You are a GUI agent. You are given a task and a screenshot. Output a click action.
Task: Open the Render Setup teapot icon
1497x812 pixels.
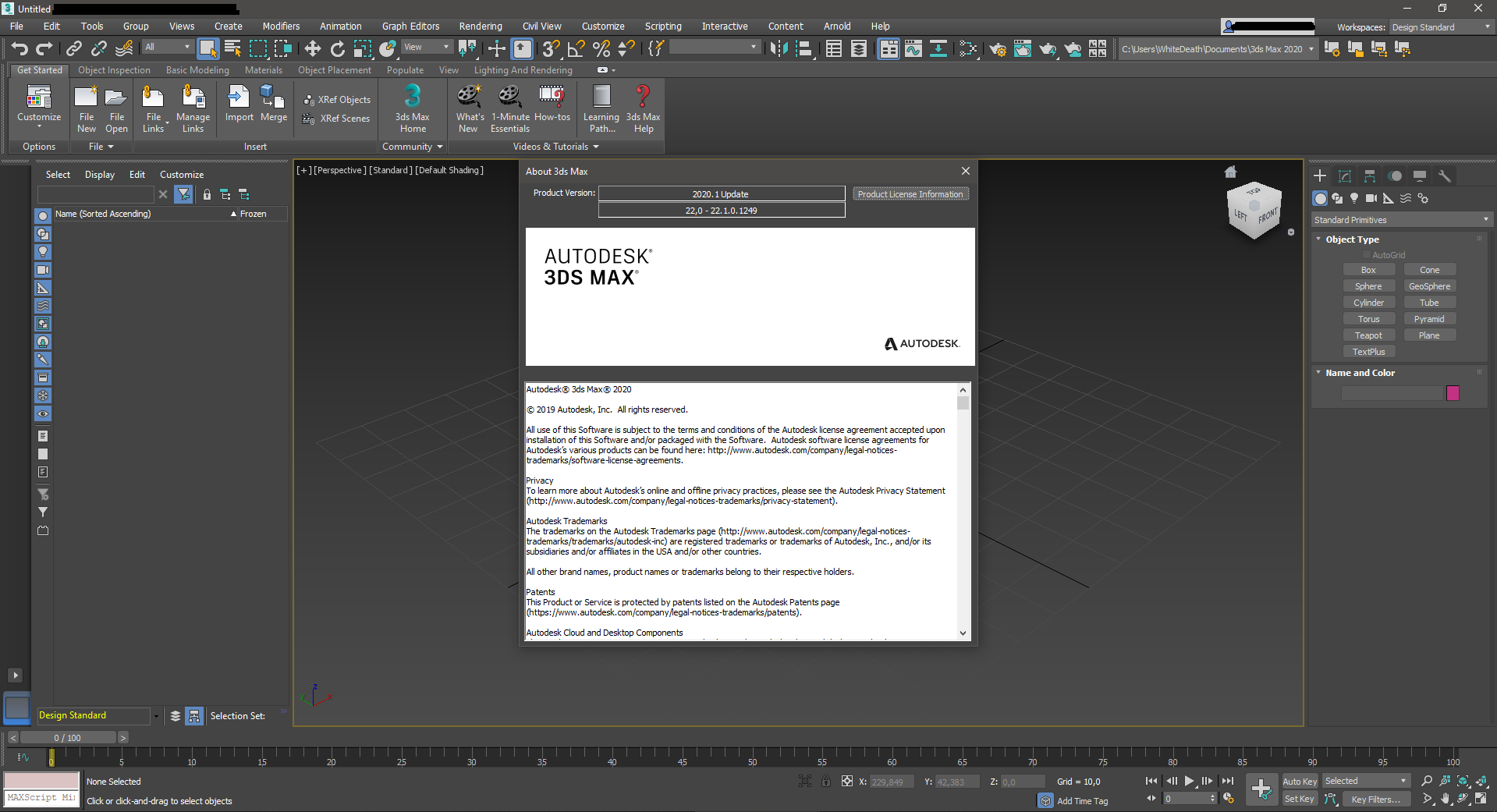point(997,48)
